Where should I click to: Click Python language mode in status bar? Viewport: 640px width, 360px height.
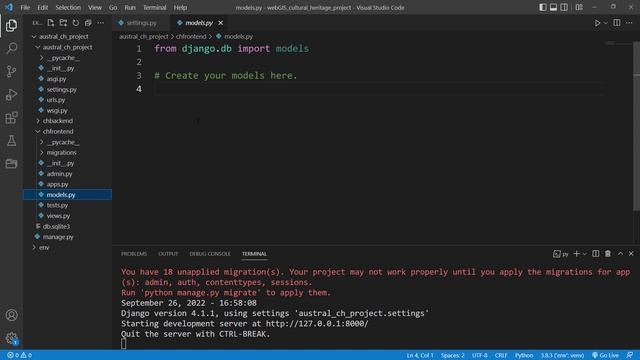tap(524, 355)
